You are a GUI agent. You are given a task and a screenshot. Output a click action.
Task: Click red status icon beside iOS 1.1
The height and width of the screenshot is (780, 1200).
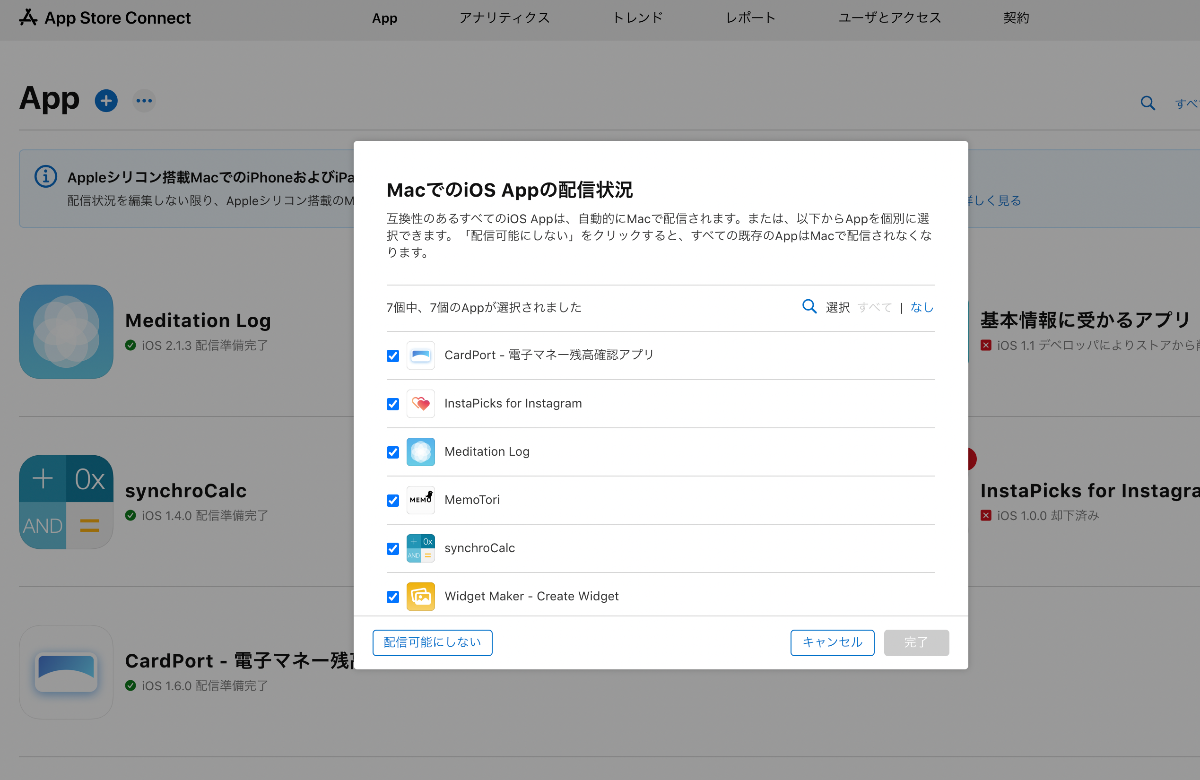(986, 345)
